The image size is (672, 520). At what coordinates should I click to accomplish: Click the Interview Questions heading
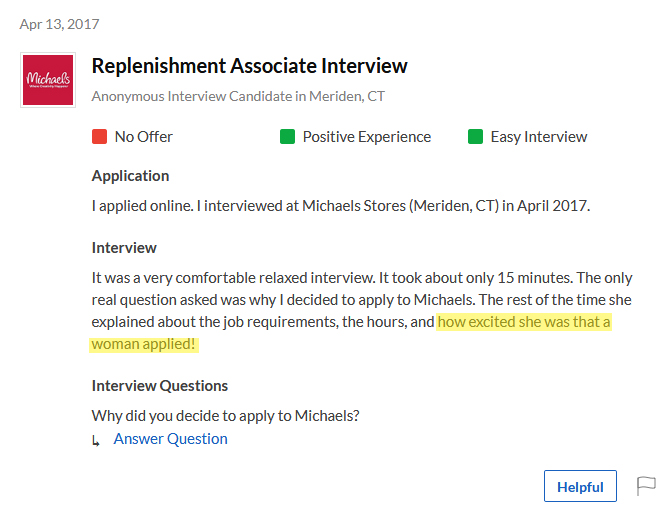(159, 386)
